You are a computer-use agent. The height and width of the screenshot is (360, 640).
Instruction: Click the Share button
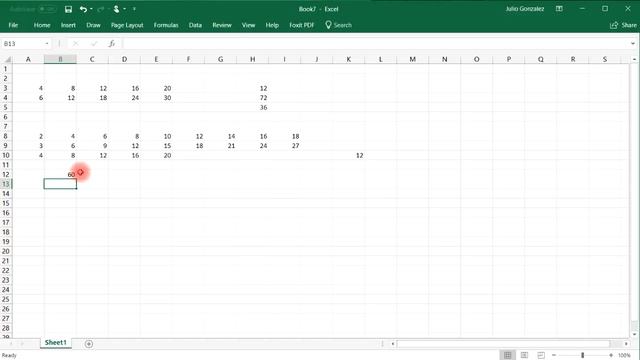click(x=623, y=25)
